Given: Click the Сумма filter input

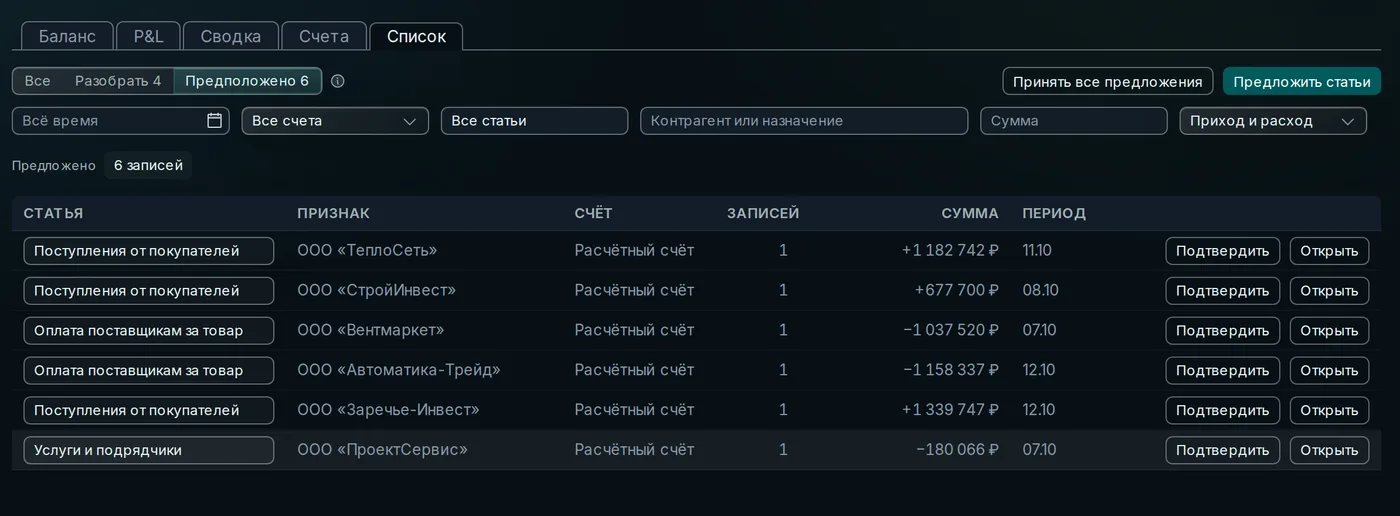Looking at the screenshot, I should pyautogui.click(x=1073, y=121).
